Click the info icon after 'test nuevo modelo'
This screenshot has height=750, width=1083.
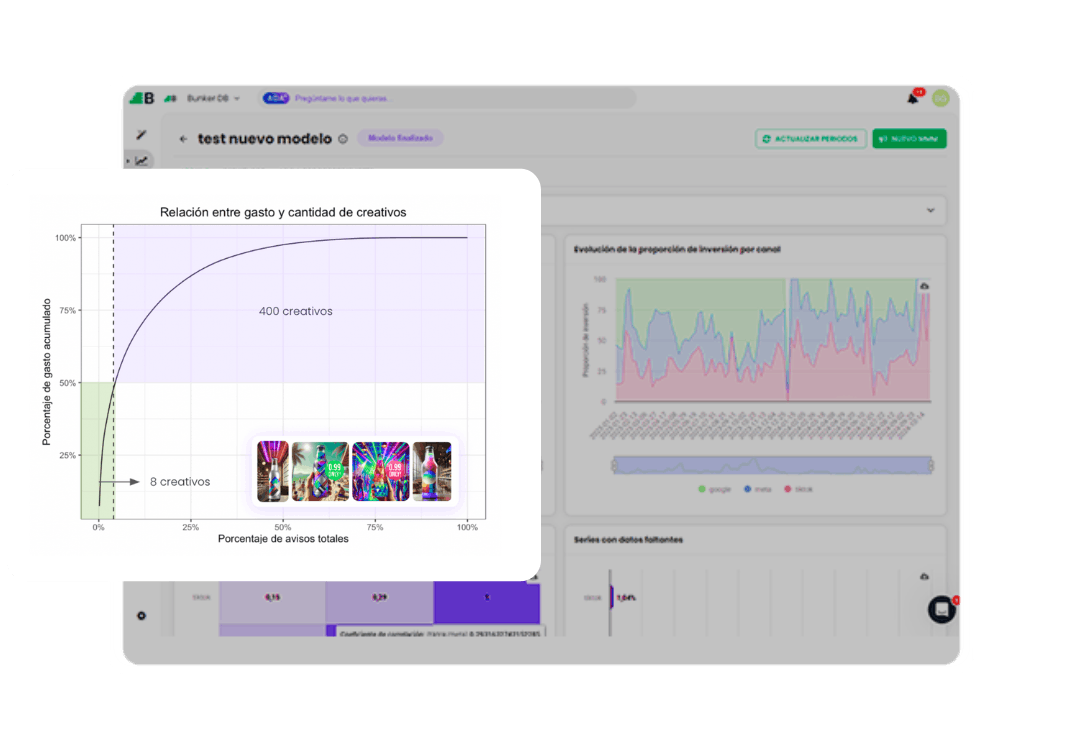tap(343, 139)
